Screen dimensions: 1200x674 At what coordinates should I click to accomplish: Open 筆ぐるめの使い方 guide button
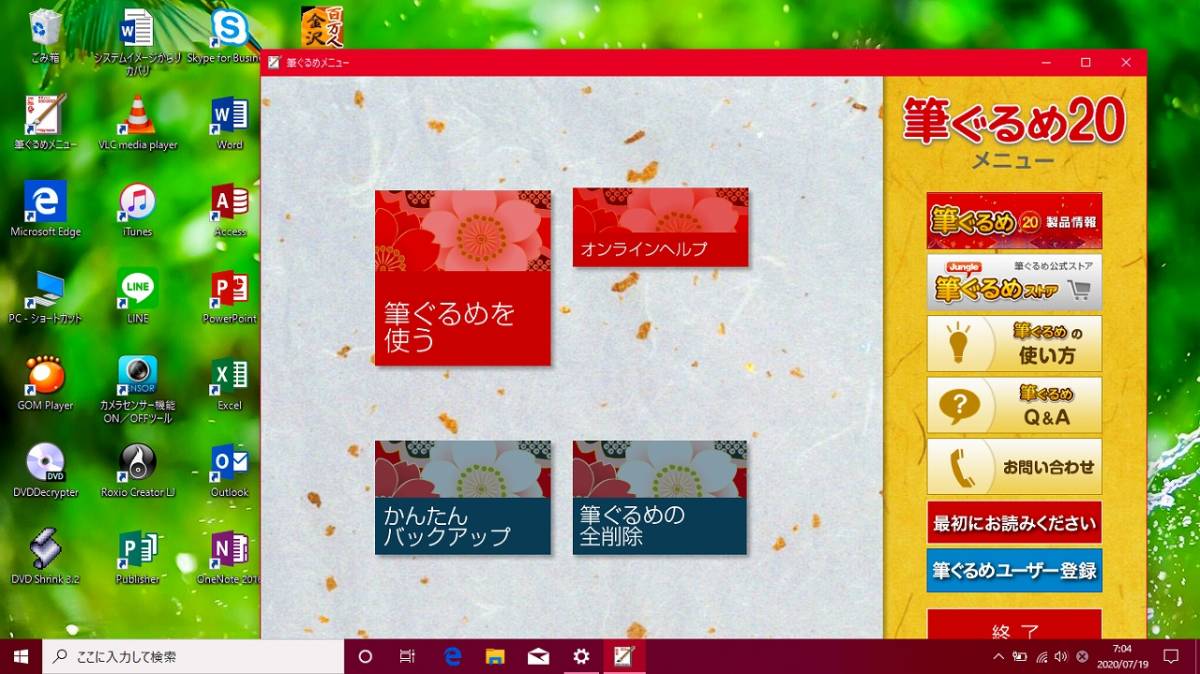pyautogui.click(x=1014, y=343)
